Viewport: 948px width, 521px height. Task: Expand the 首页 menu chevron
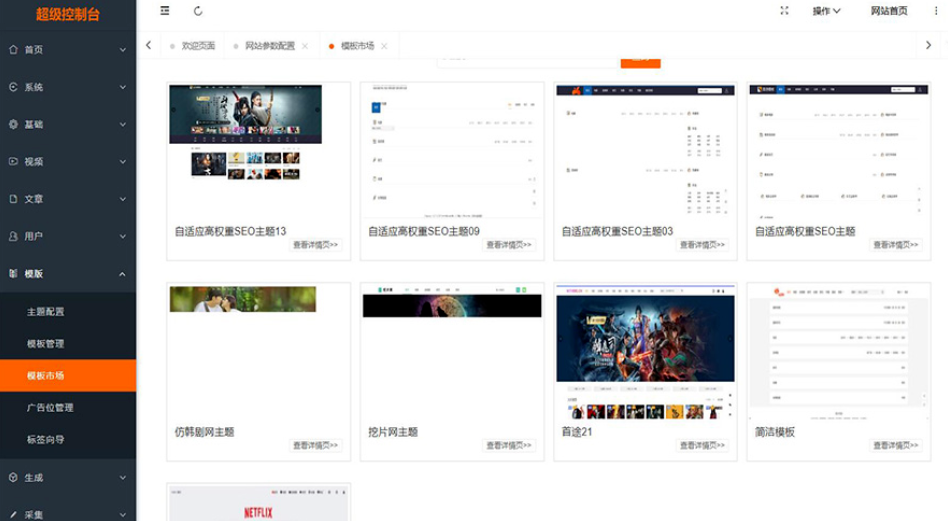tap(123, 50)
